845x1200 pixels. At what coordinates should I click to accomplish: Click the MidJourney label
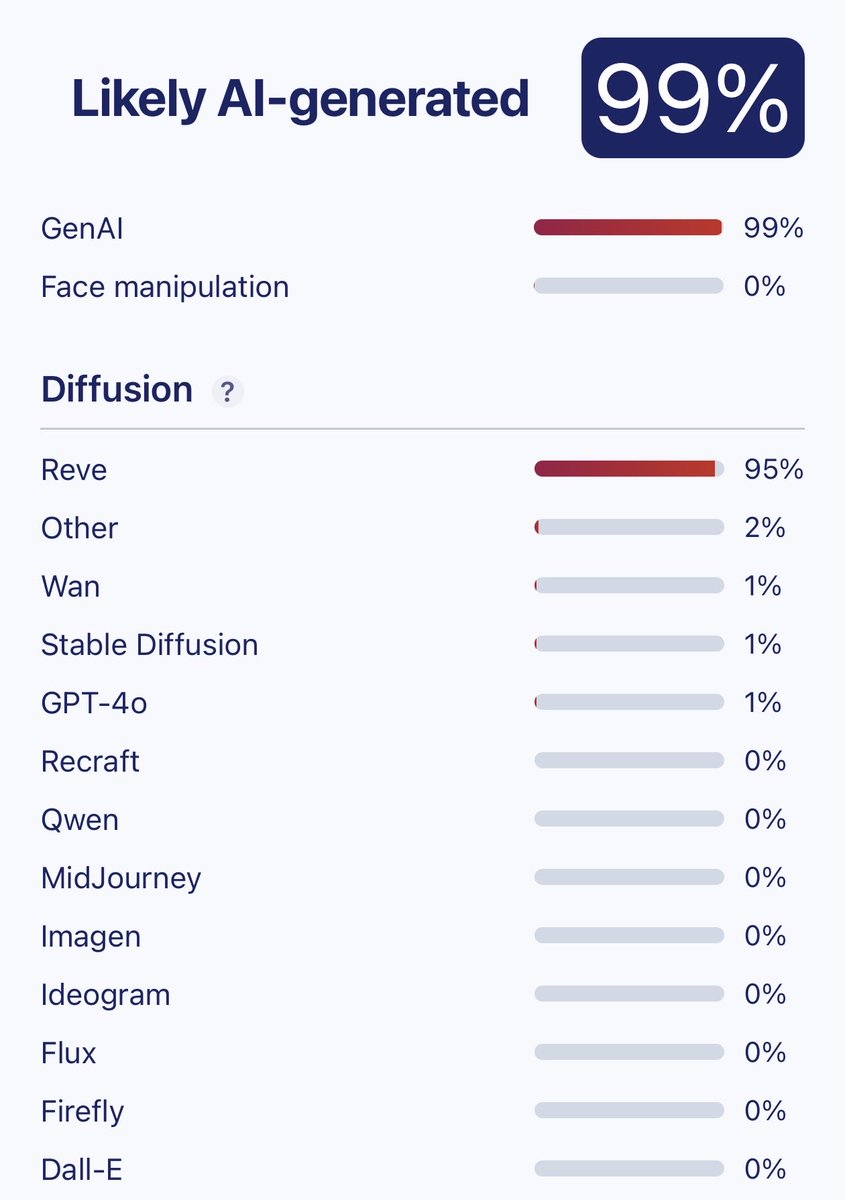coord(121,879)
